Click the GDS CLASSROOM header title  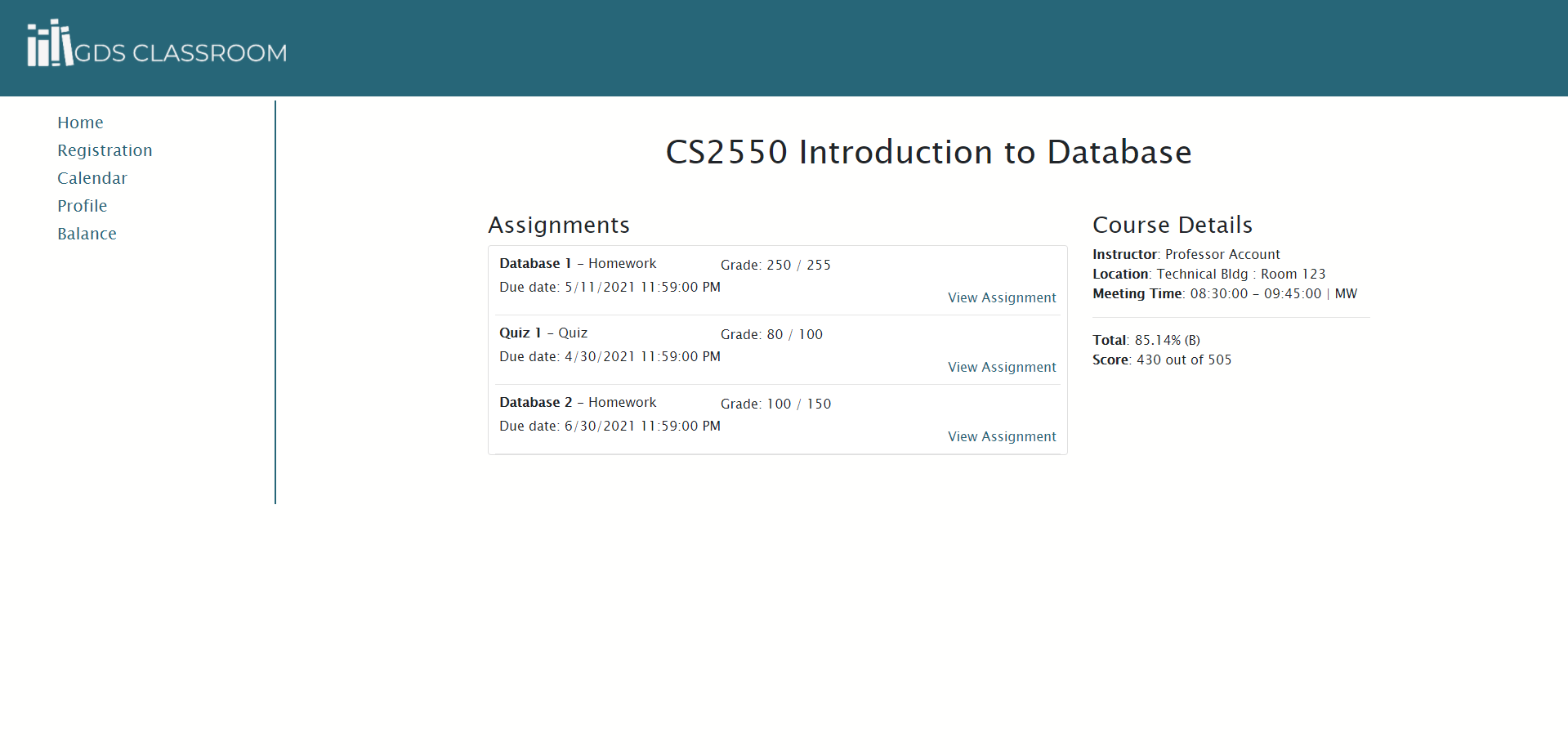pos(181,53)
